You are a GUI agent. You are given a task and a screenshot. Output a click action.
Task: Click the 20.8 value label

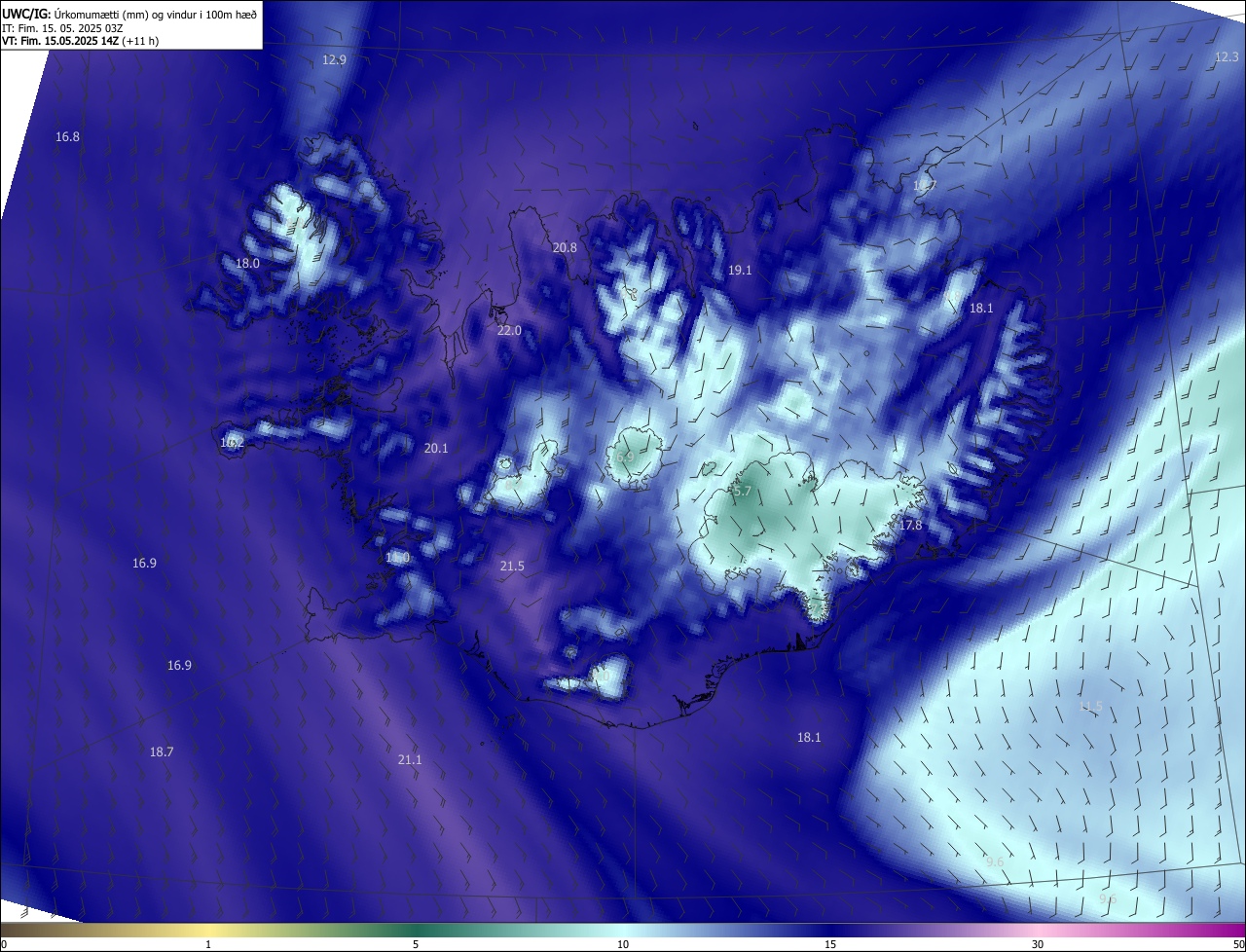click(565, 247)
